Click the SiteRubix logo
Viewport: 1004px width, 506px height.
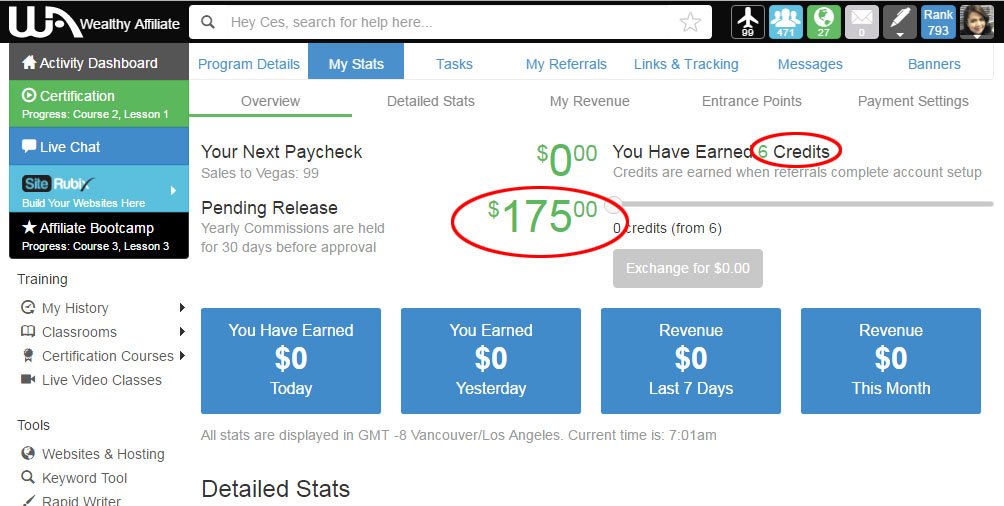(x=58, y=184)
